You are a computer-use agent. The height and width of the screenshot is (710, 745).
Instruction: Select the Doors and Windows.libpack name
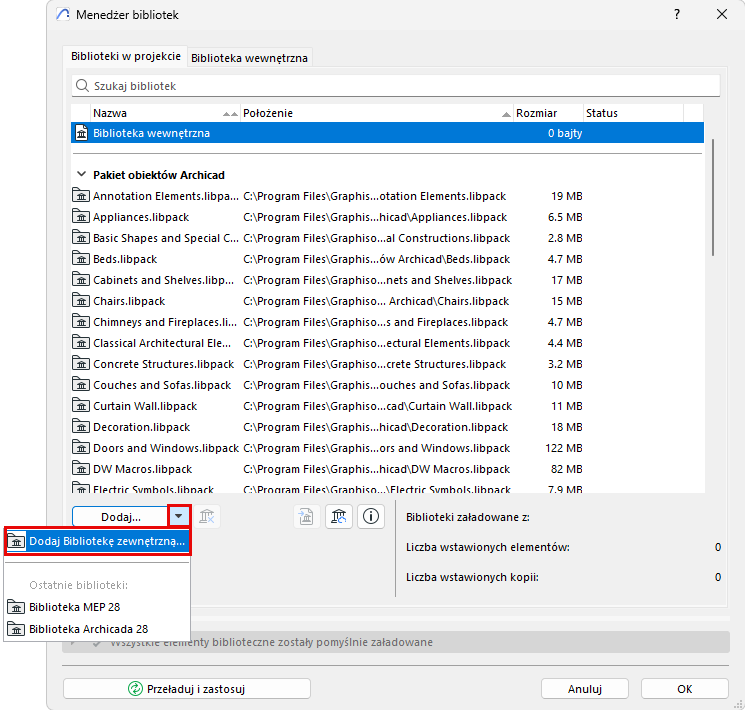166,448
